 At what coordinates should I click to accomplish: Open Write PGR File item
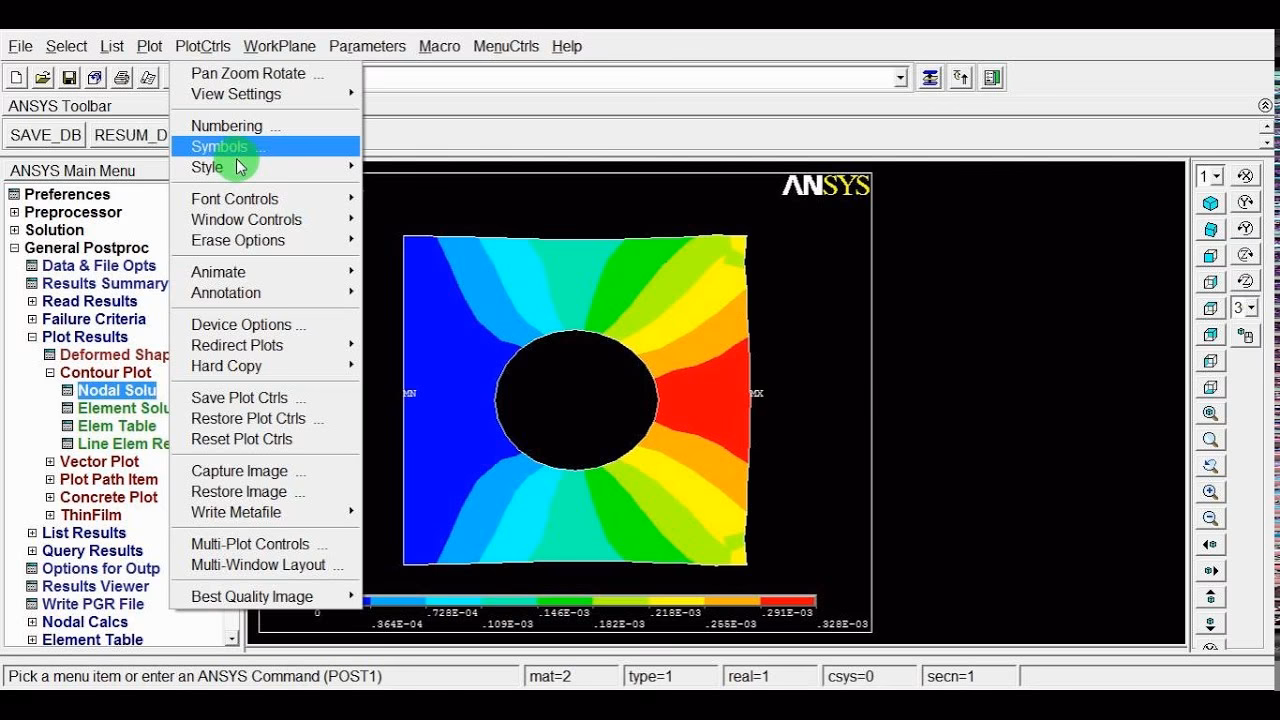93,604
